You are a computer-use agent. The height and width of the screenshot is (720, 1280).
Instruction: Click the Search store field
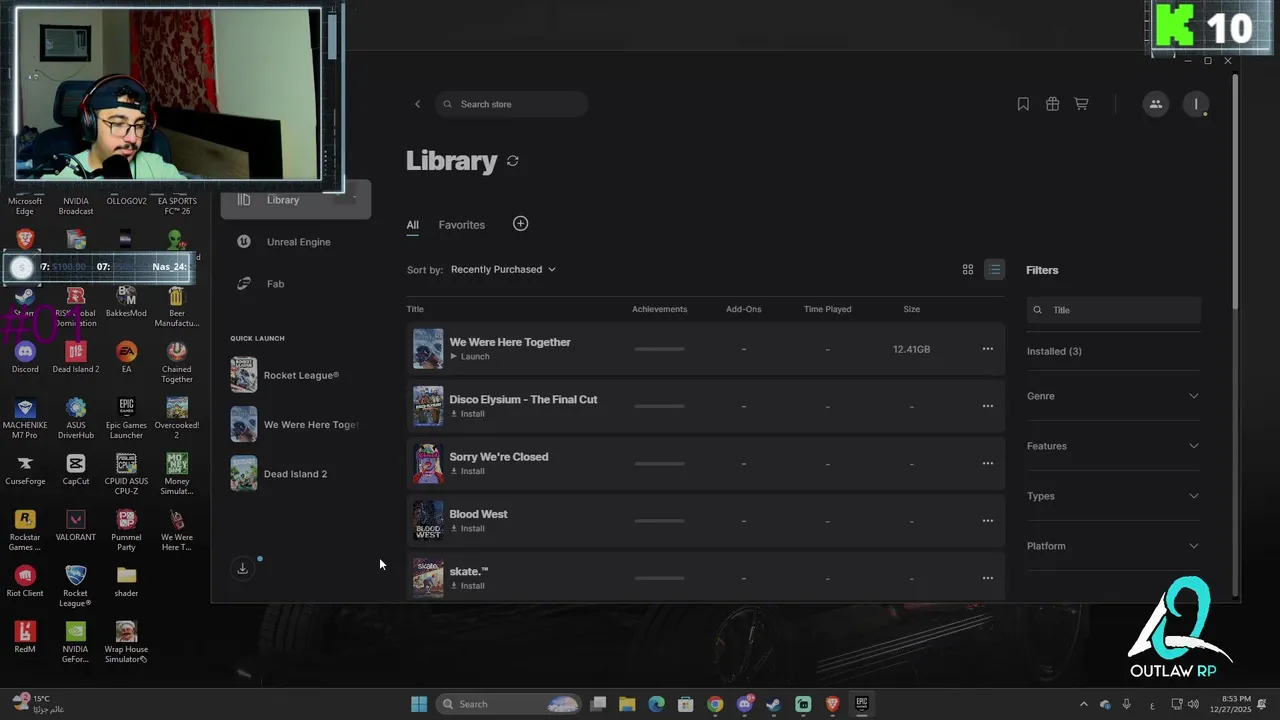coord(511,104)
